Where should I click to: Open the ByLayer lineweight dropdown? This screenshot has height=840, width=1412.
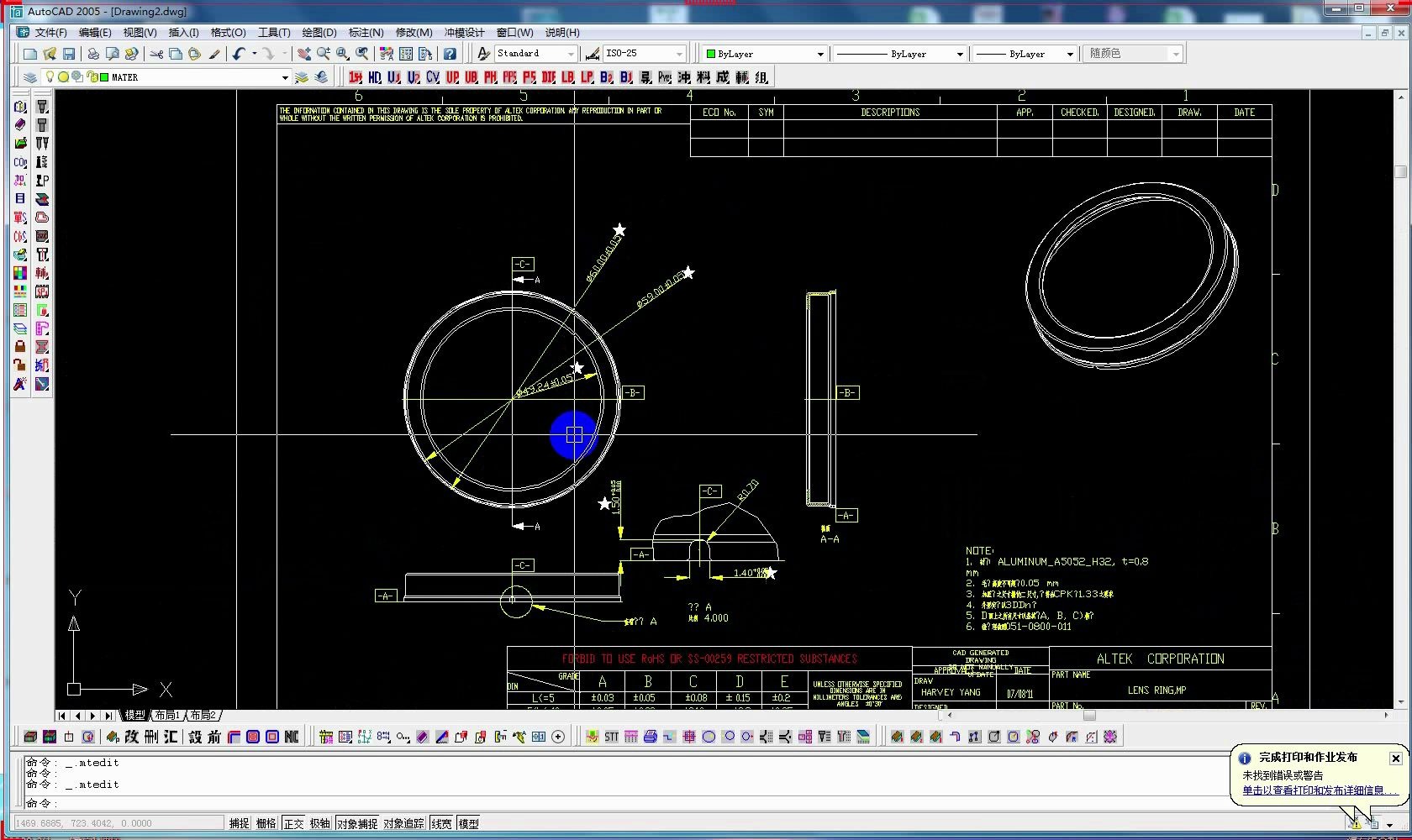coord(1070,54)
